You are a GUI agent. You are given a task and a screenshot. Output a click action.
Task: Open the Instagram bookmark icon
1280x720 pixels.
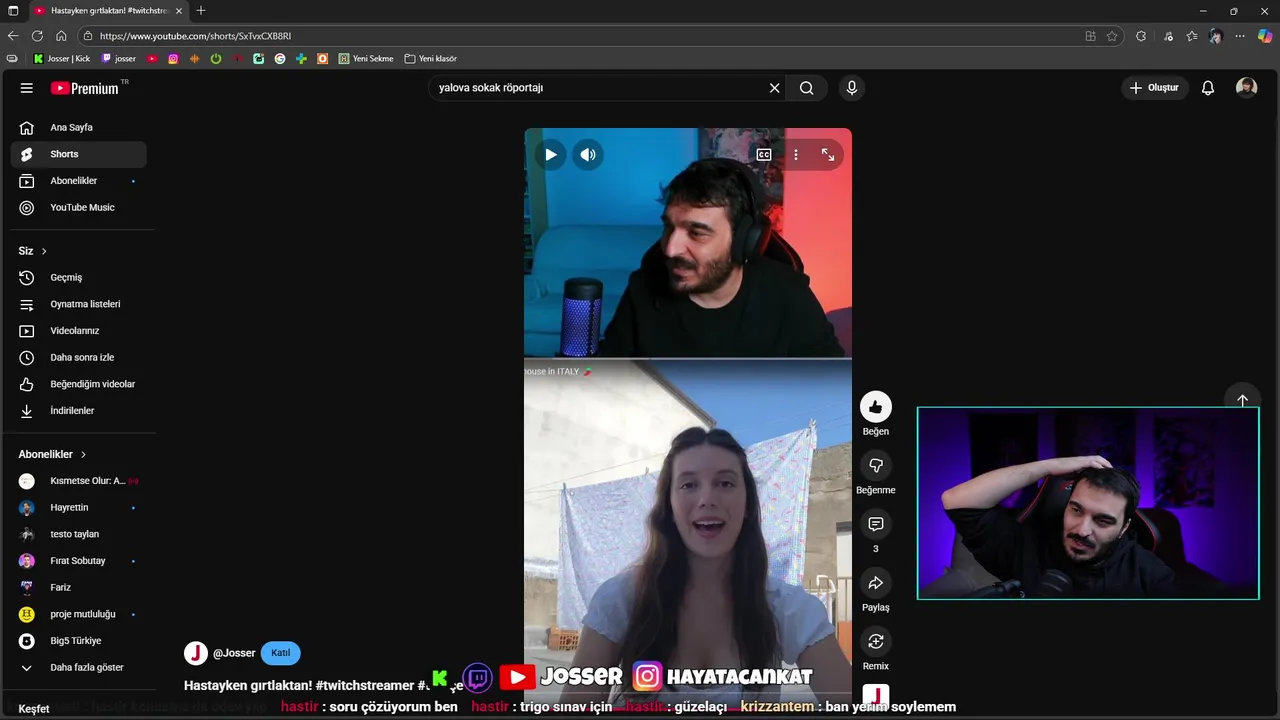pos(173,59)
